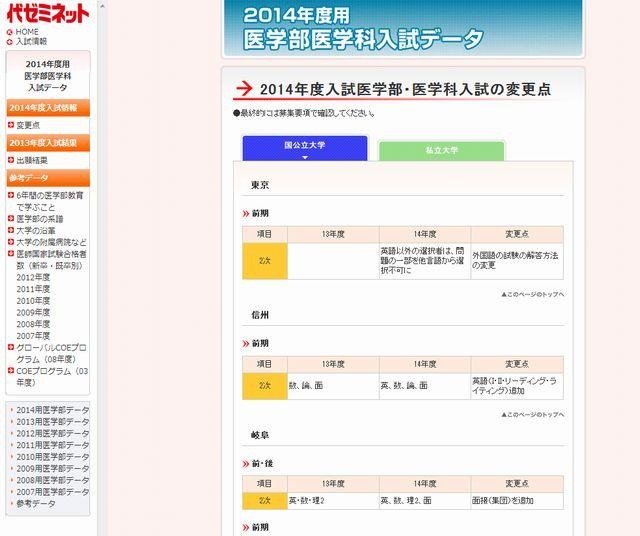Click the 2013年度入試結果 orange header

[48, 143]
